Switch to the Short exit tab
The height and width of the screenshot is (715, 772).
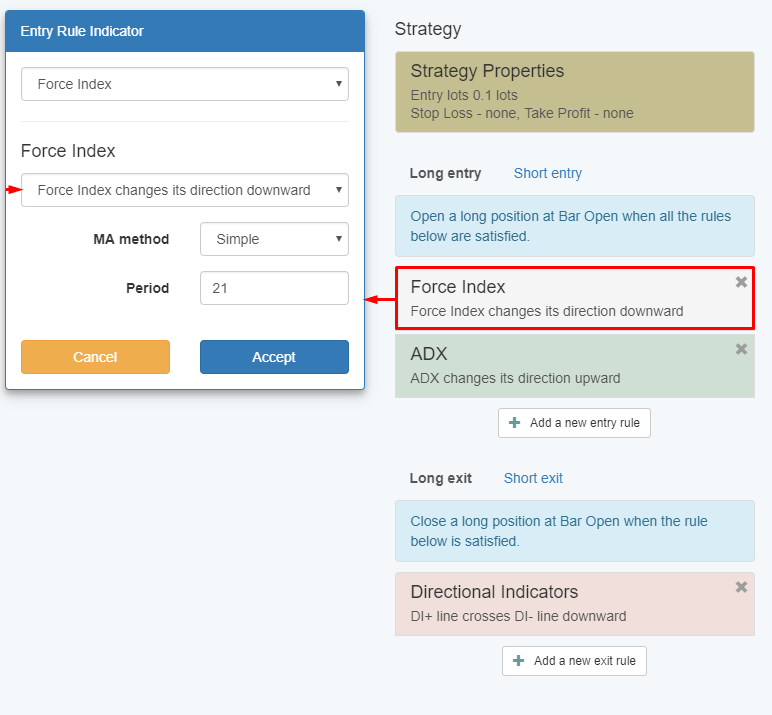(533, 478)
